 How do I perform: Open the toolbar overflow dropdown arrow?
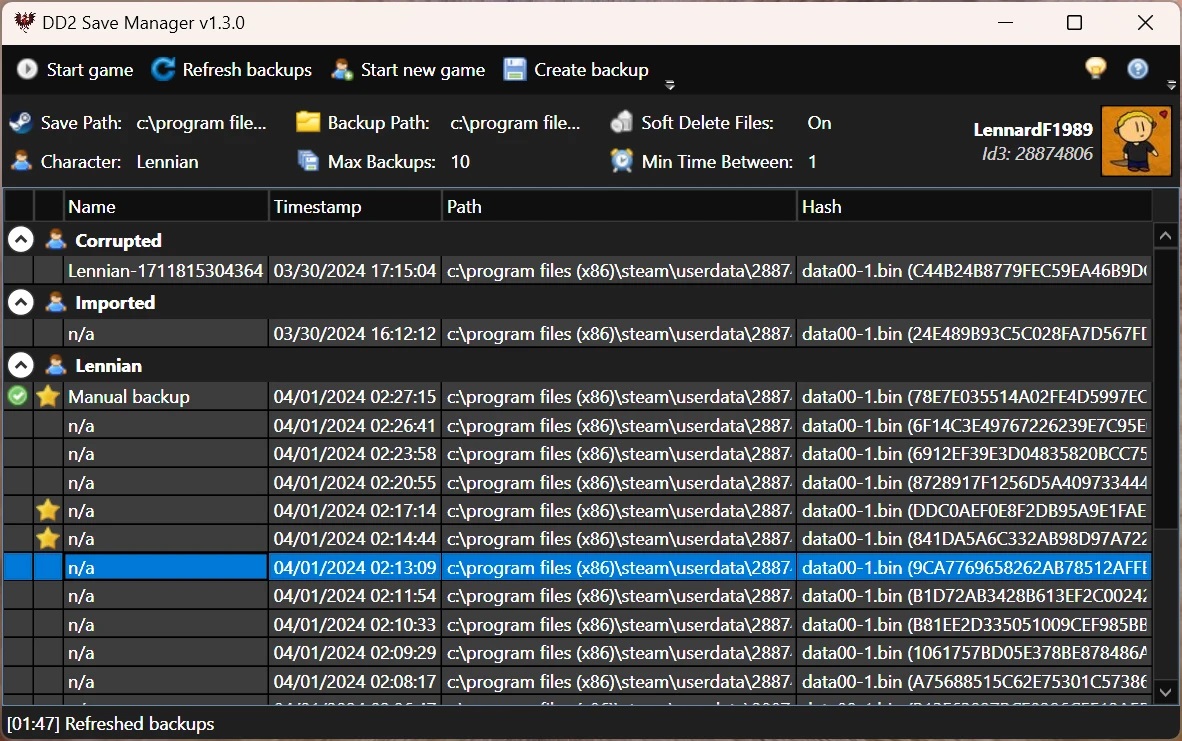(670, 85)
